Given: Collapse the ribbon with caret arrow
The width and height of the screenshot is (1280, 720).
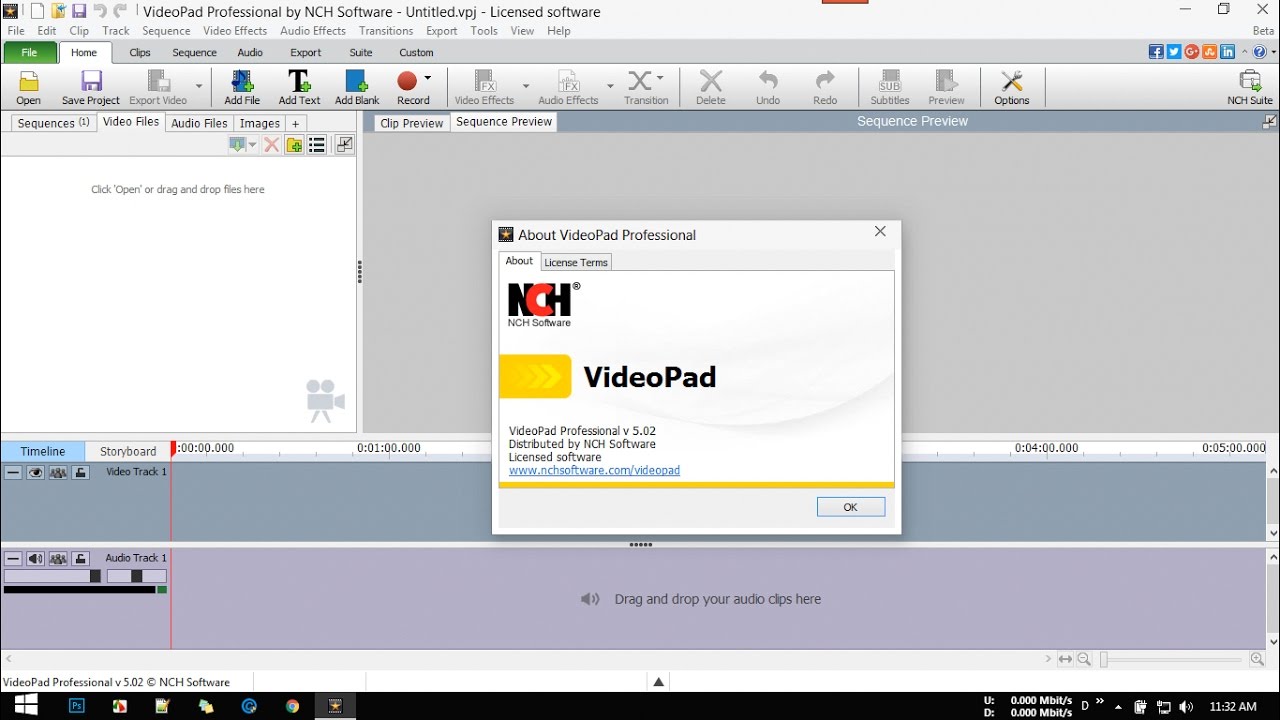Looking at the screenshot, I should click(x=1243, y=52).
